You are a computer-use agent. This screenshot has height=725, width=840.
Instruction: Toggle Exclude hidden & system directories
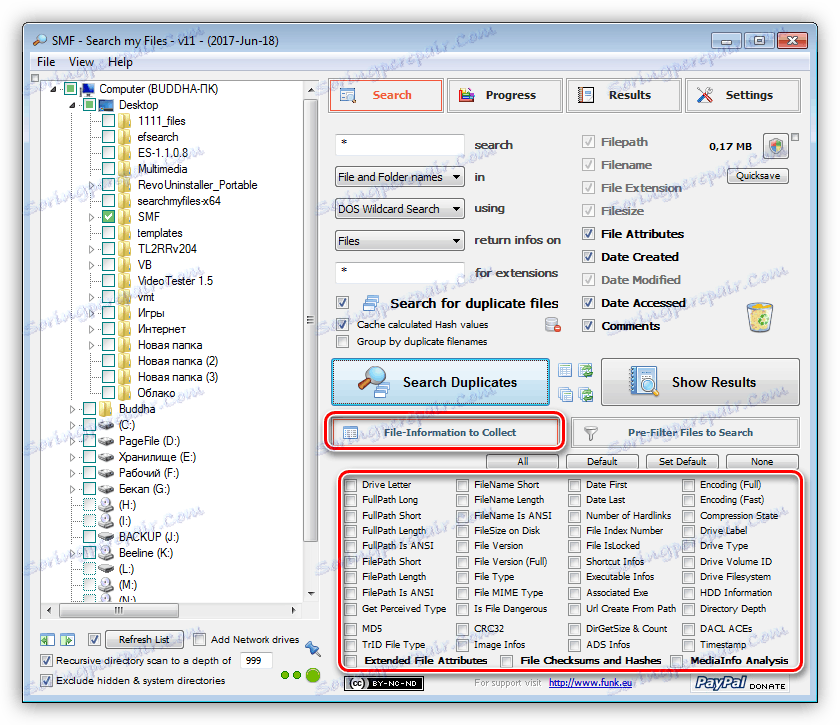pos(47,681)
